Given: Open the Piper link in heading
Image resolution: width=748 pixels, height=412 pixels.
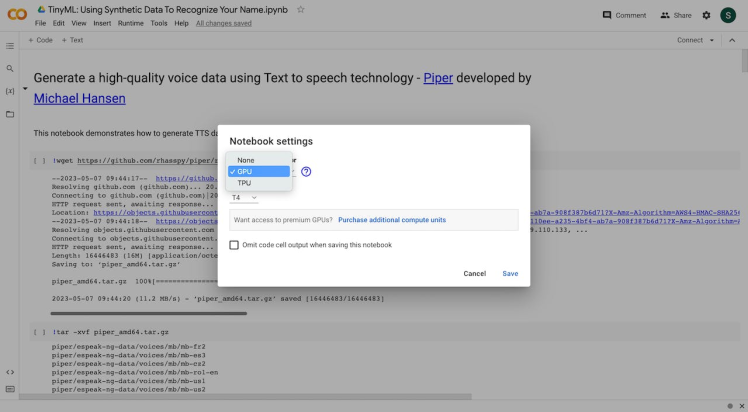Looking at the screenshot, I should point(438,78).
